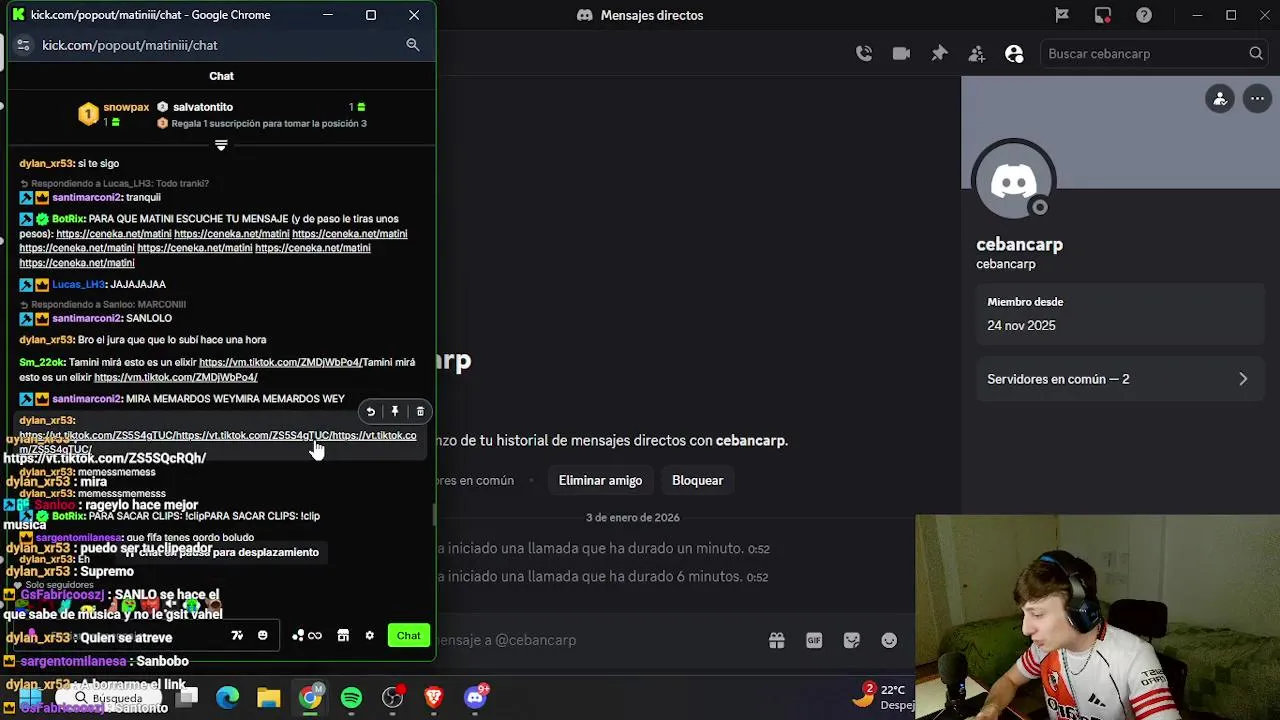Open Chrome site information icon
1280x720 pixels.
point(23,45)
